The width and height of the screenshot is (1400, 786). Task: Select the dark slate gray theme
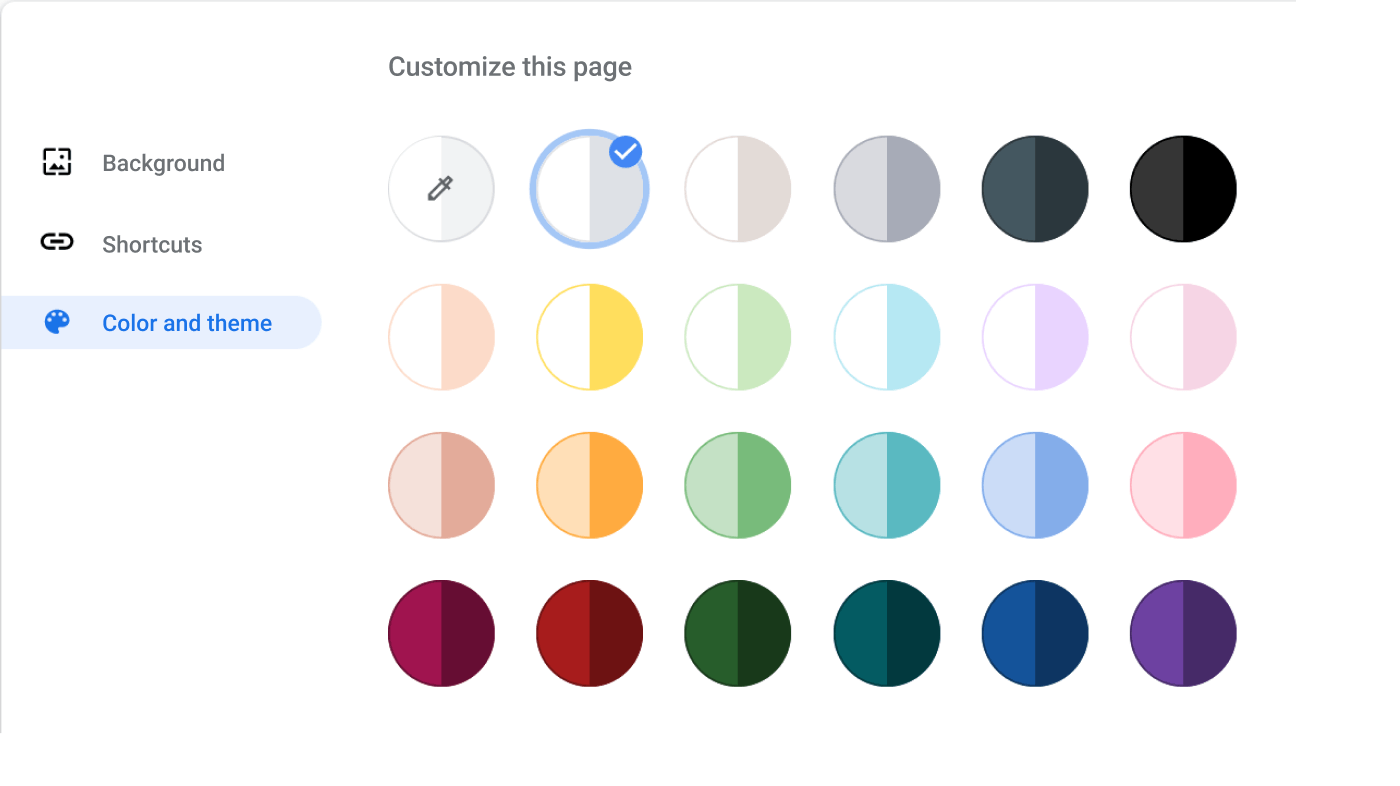[1035, 188]
